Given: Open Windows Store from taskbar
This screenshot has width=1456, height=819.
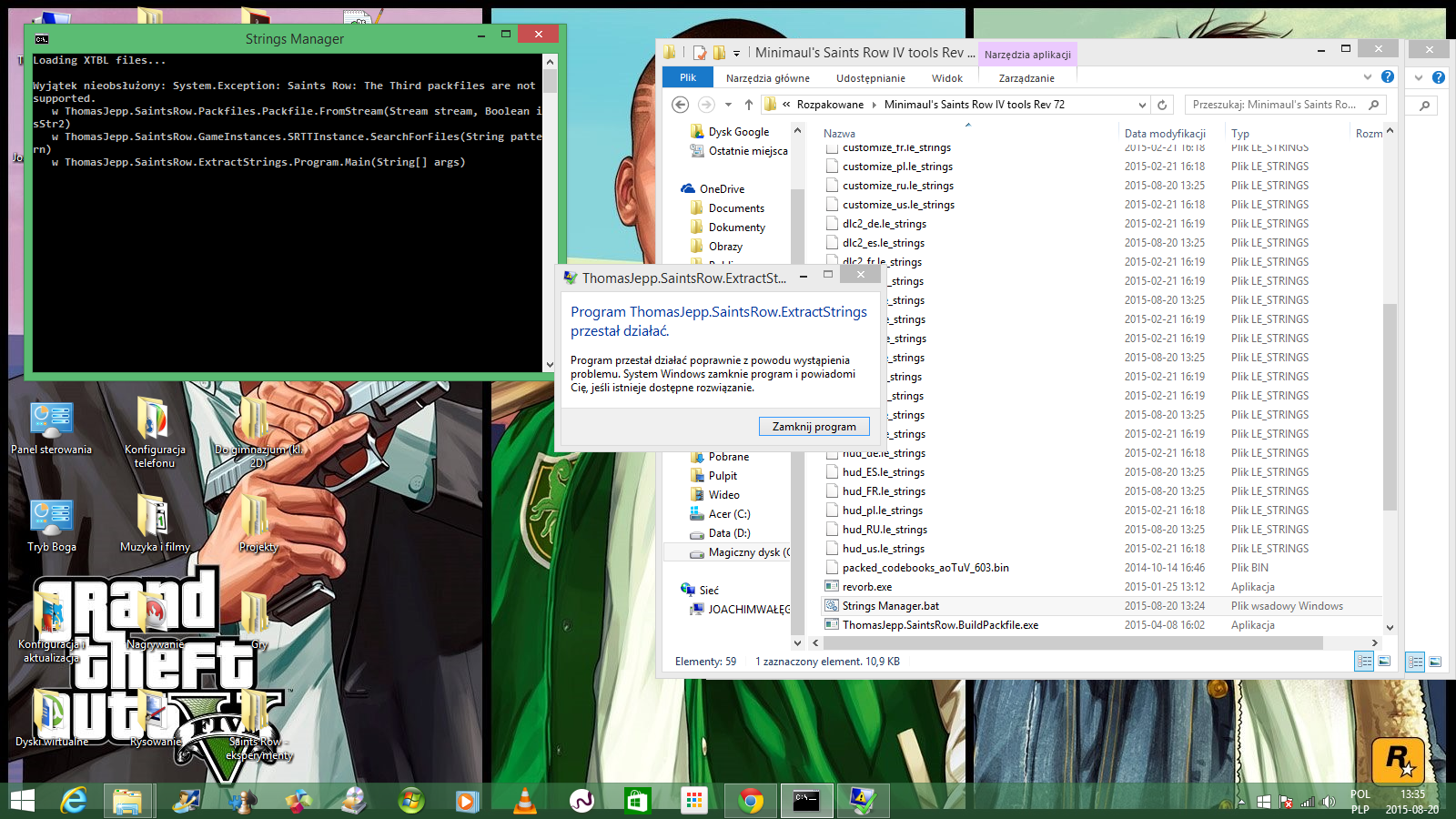Looking at the screenshot, I should click(x=637, y=801).
